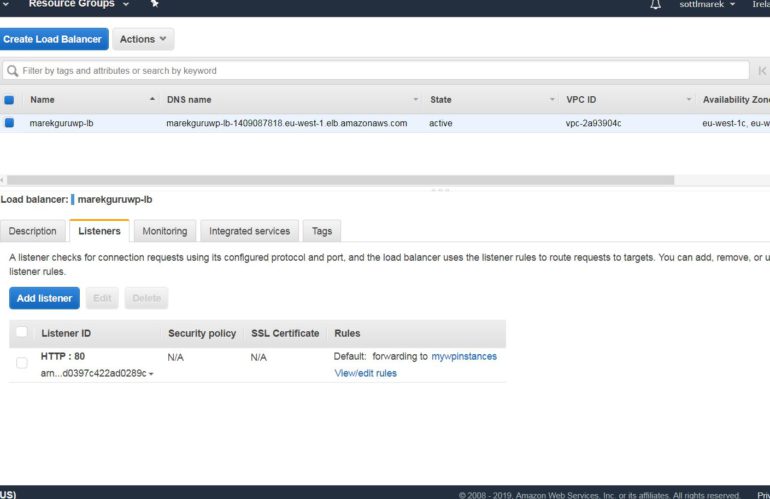Viewport: 770px width, 499px height.
Task: Open DNS name column sort arrow
Action: click(x=415, y=99)
